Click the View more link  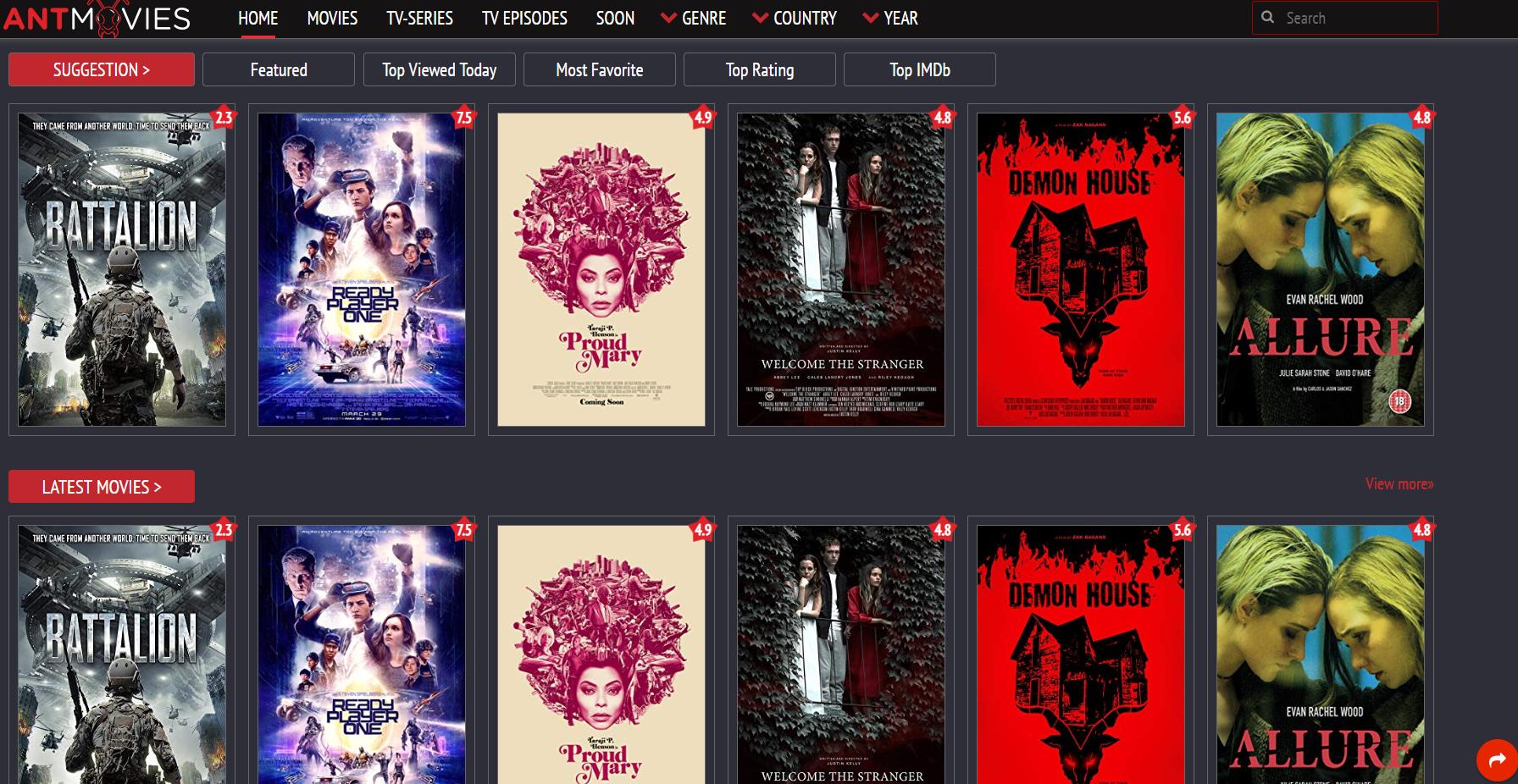[1398, 483]
